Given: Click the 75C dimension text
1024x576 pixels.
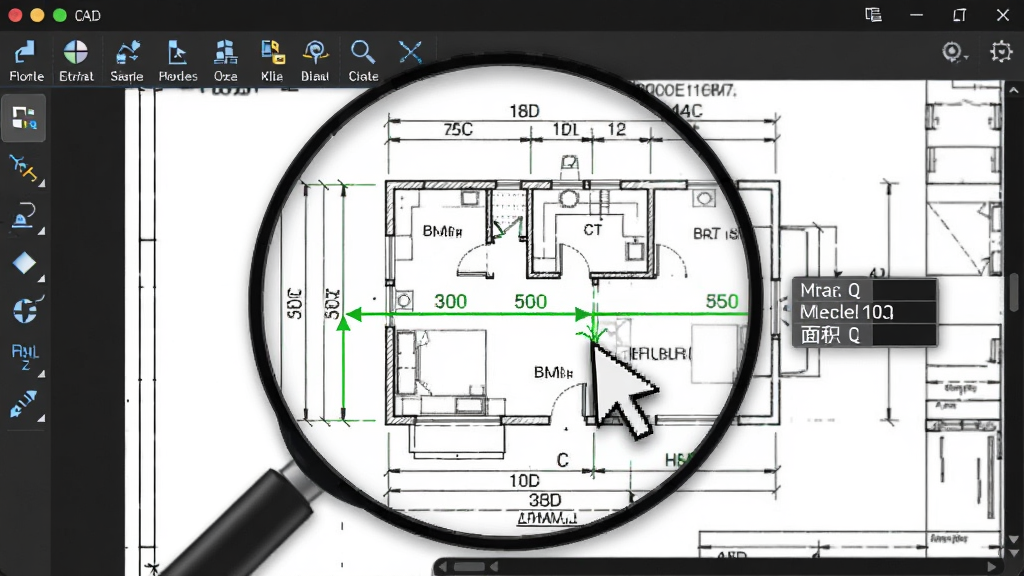Looking at the screenshot, I should [458, 129].
